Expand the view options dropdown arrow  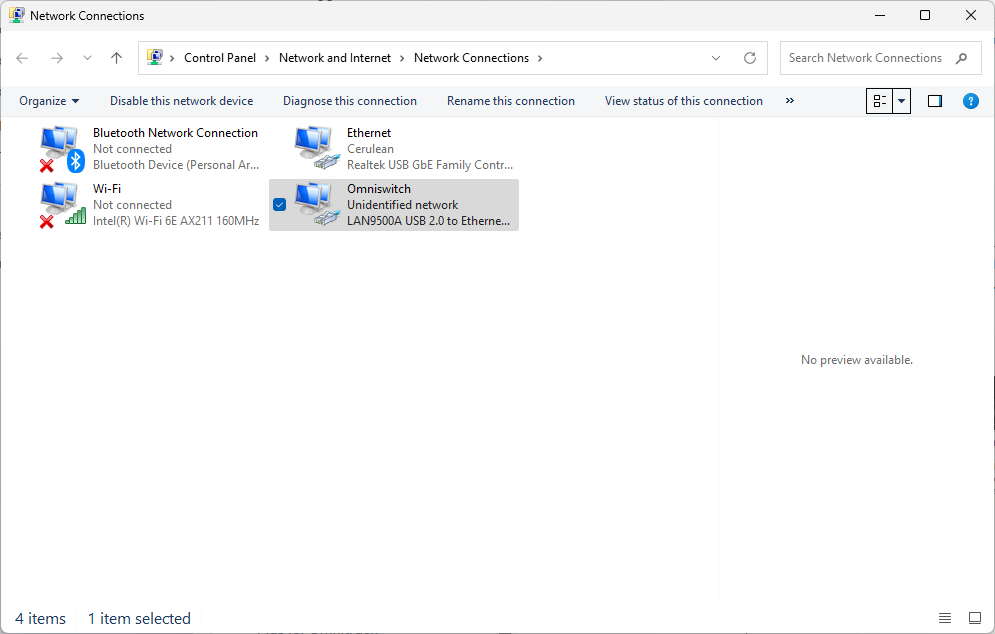[x=901, y=101]
